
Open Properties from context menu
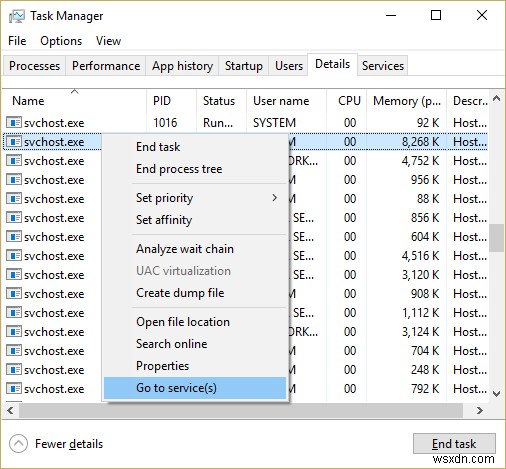tap(195, 366)
